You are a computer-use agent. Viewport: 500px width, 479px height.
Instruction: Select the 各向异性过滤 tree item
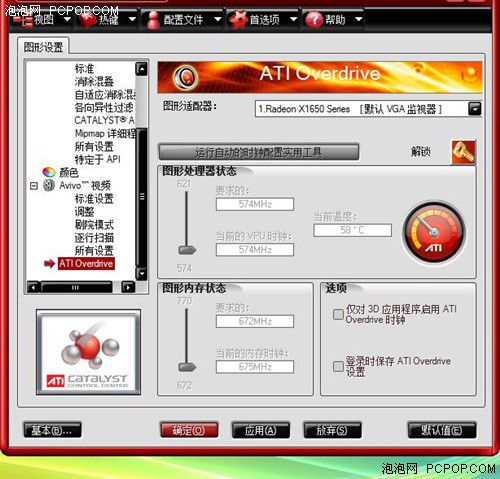[104, 107]
